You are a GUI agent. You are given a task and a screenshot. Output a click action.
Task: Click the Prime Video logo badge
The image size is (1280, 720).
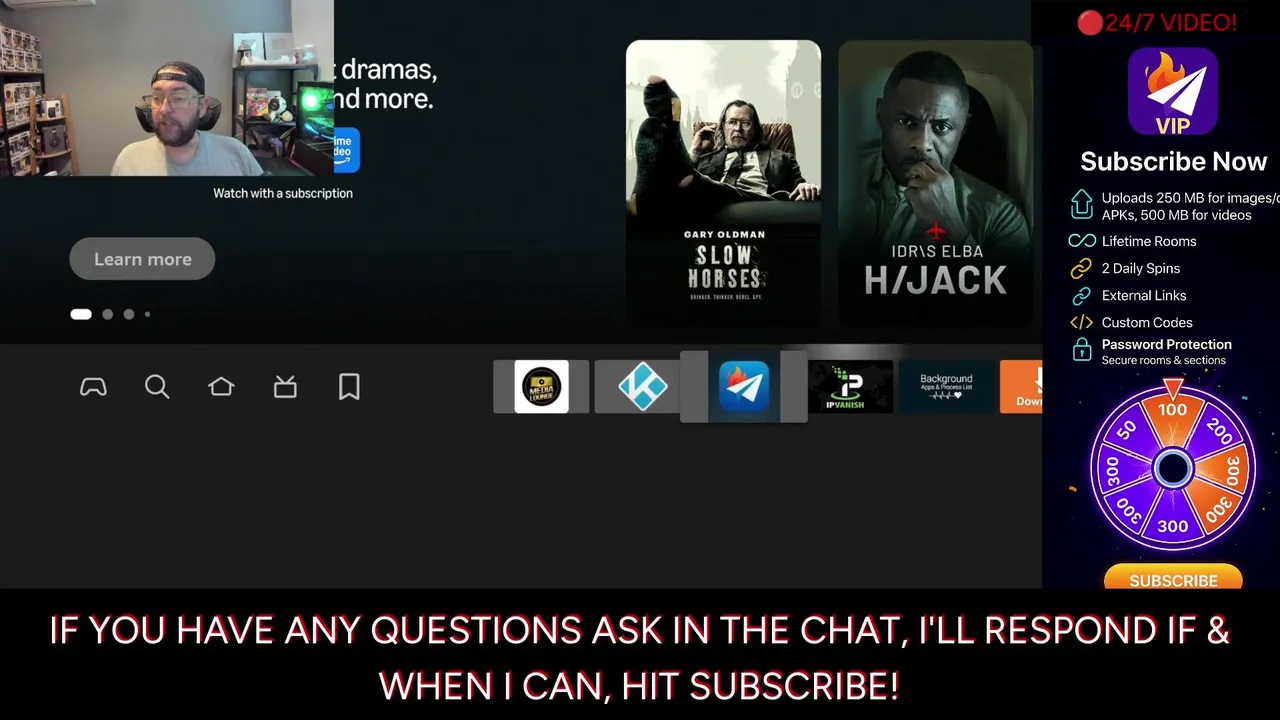[345, 150]
